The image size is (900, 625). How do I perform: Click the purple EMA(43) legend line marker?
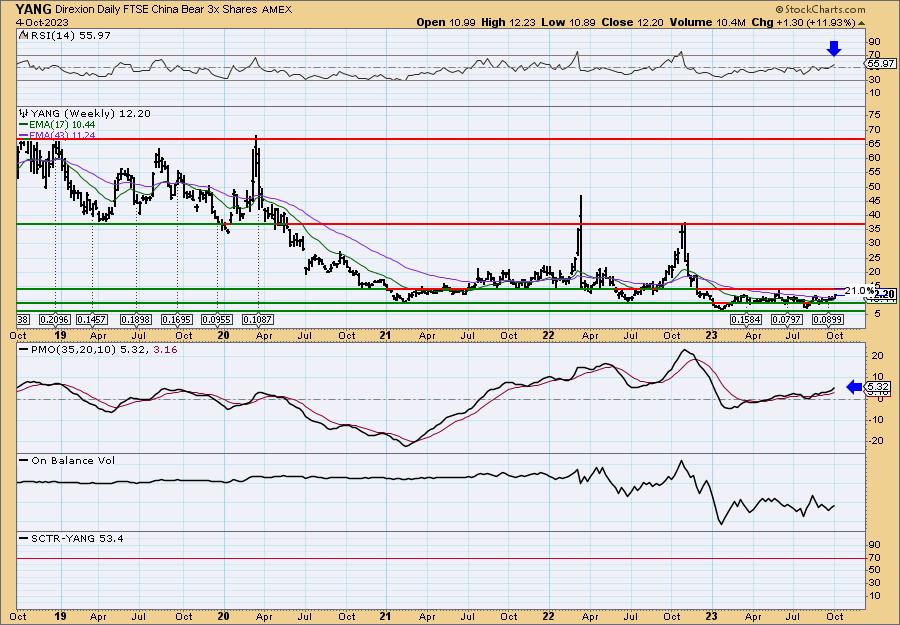(24, 135)
